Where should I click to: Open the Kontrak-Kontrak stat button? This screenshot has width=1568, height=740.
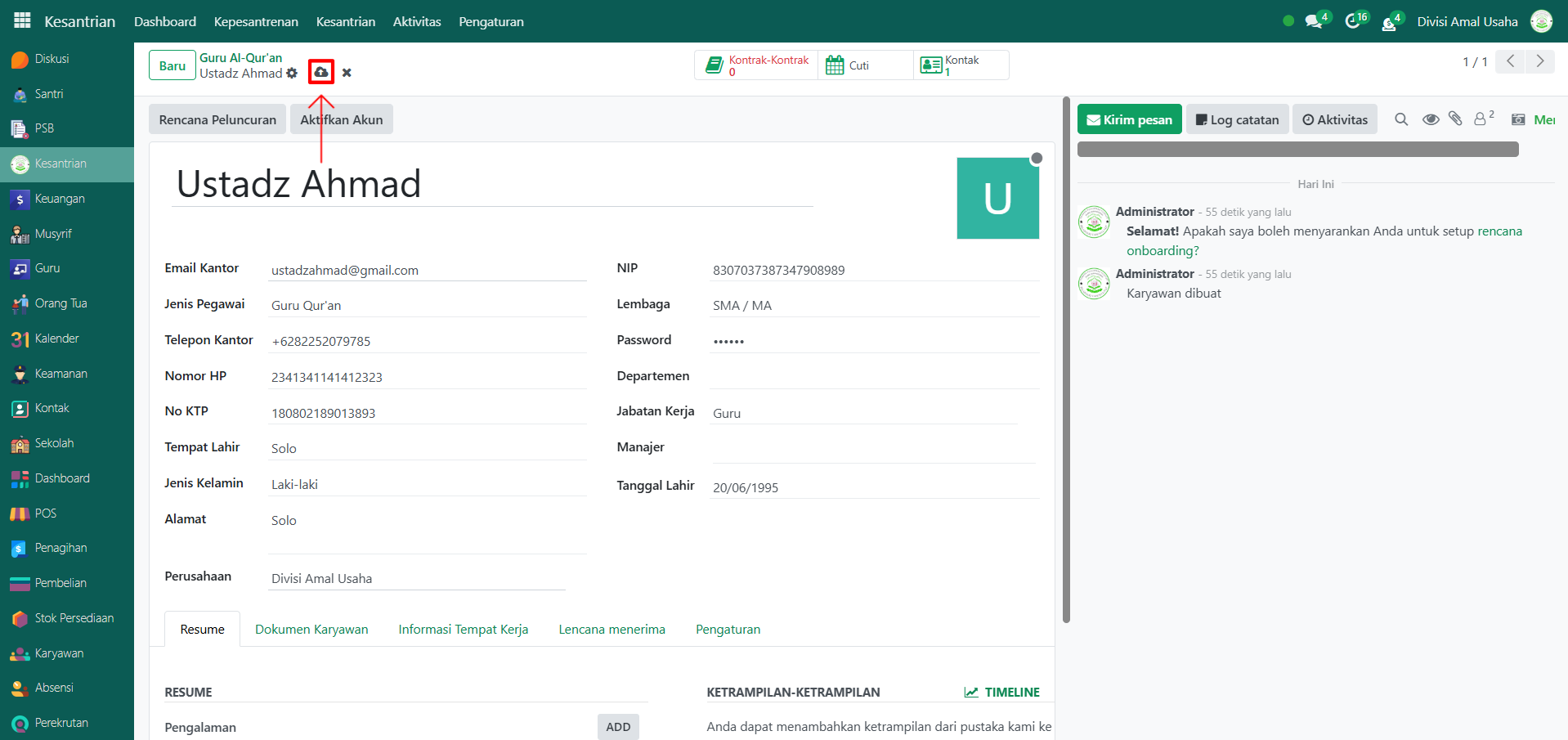756,65
